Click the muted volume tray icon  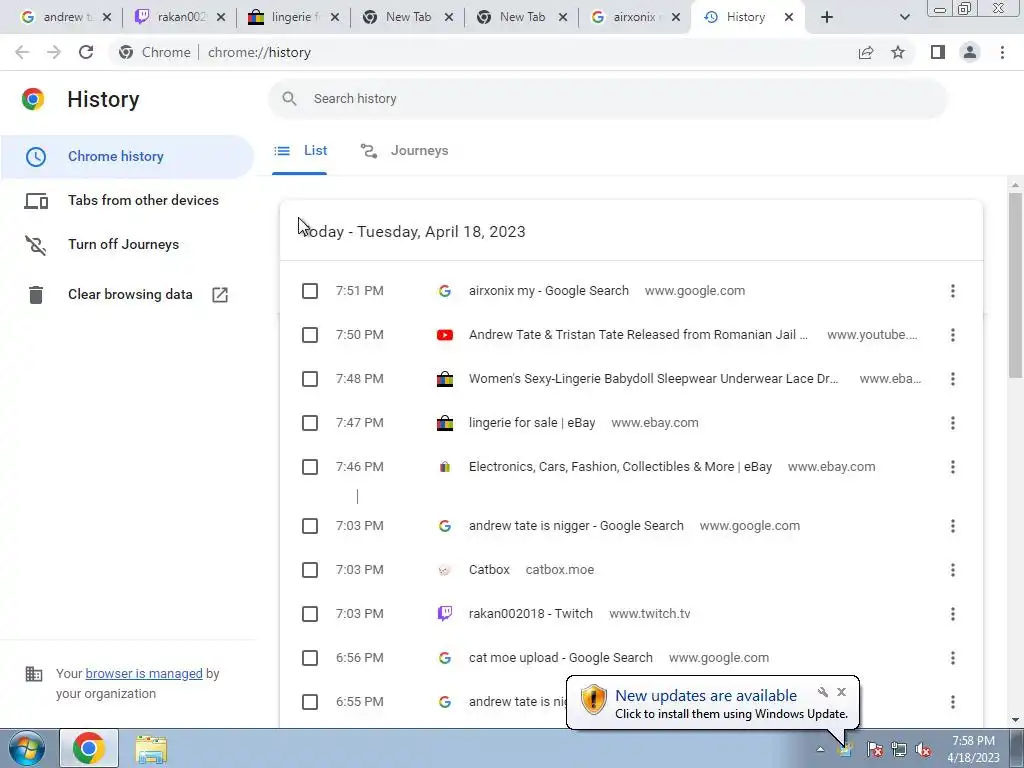[x=923, y=750]
